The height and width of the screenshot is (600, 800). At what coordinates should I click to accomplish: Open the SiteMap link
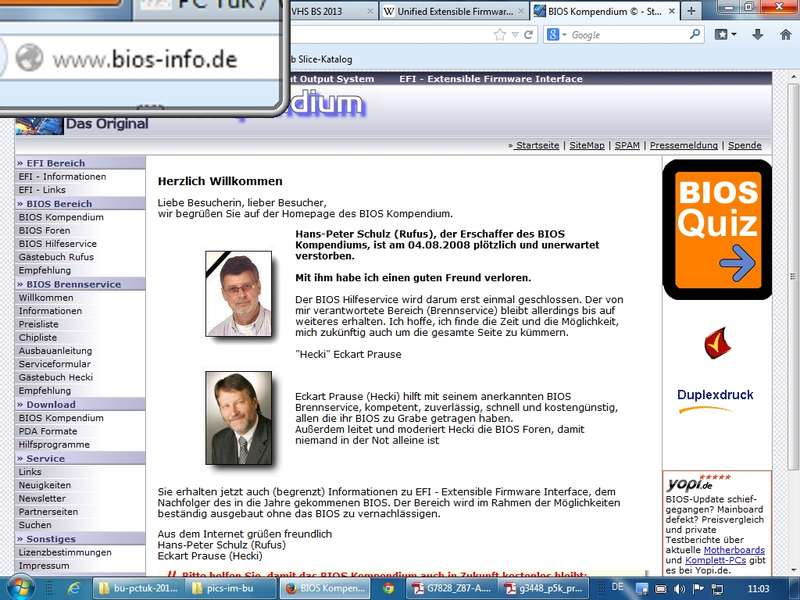click(587, 145)
